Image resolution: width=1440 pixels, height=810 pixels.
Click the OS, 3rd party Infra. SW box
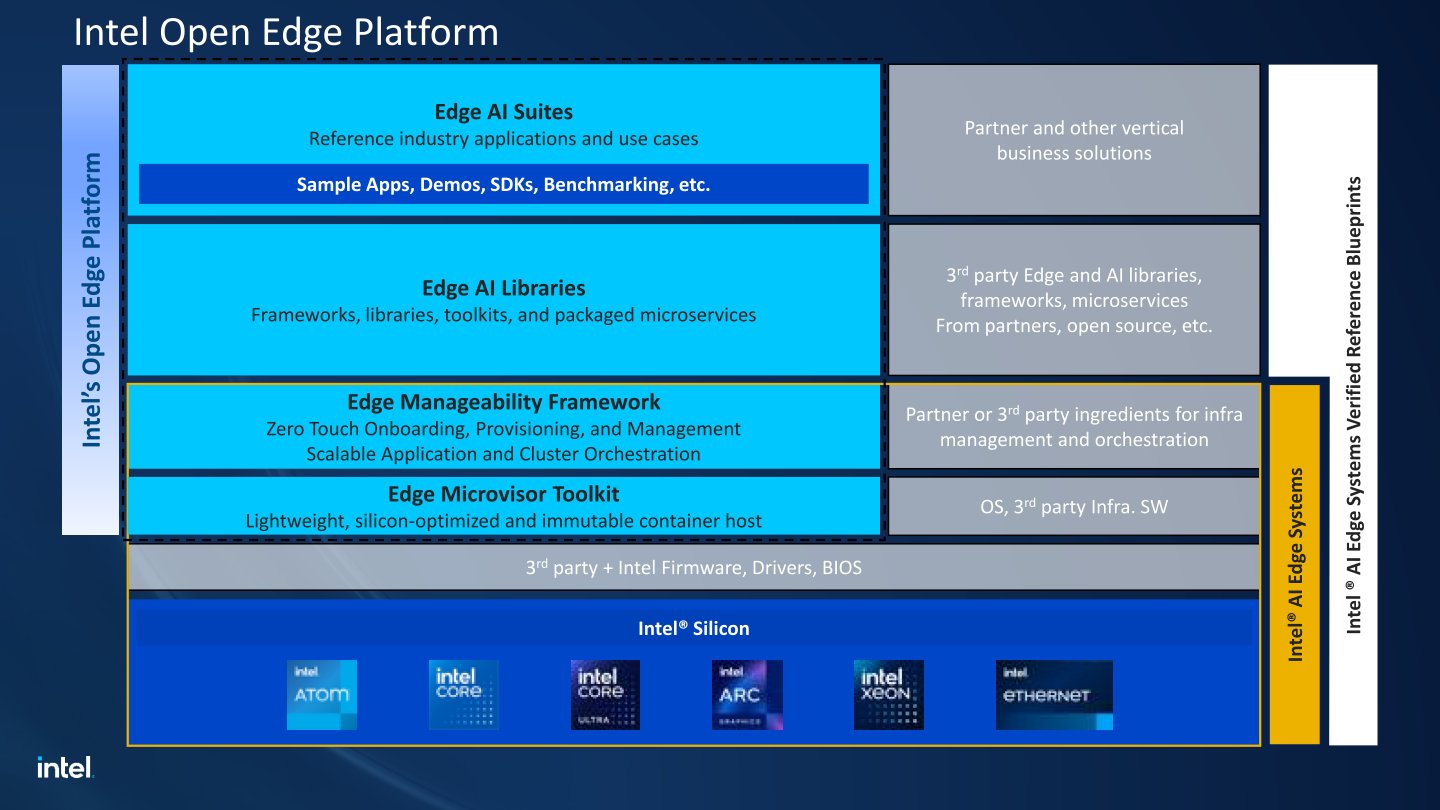tap(1074, 506)
